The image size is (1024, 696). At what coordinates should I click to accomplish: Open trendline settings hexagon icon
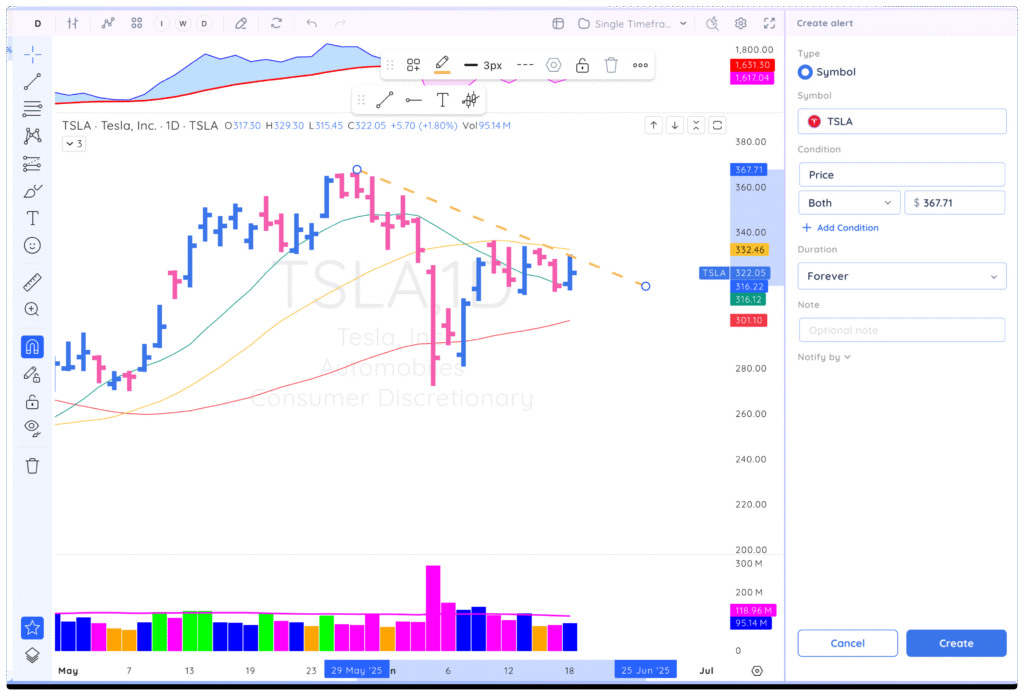coord(554,65)
